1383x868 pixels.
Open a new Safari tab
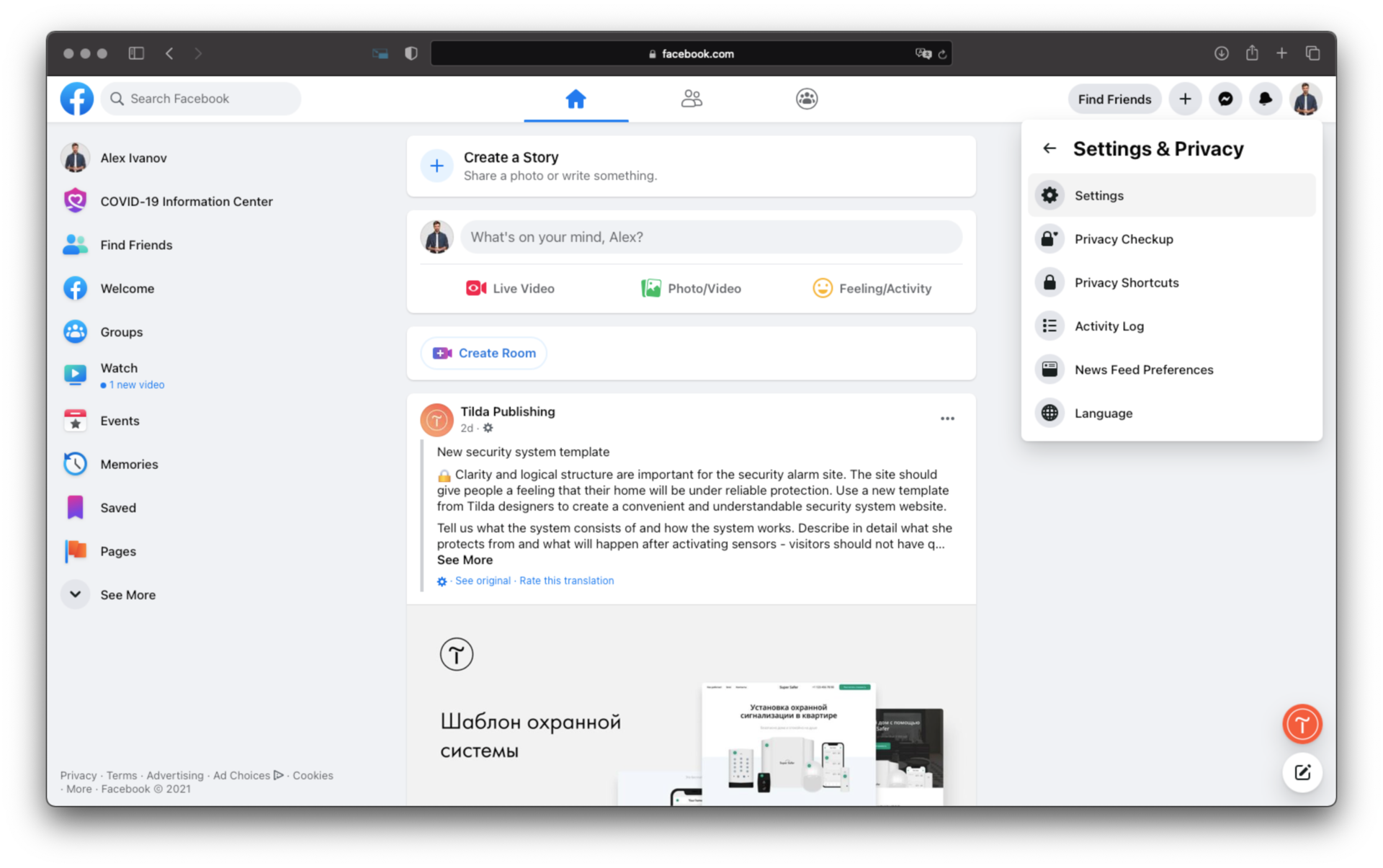(x=1282, y=53)
